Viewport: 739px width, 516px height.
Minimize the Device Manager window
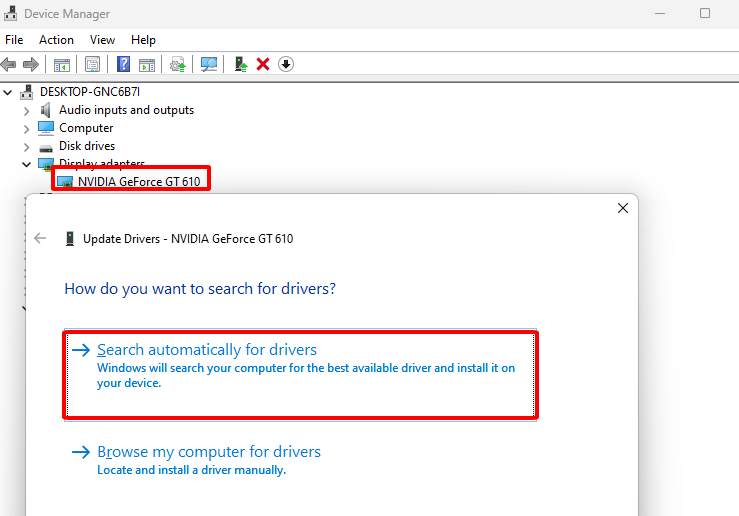coord(660,14)
